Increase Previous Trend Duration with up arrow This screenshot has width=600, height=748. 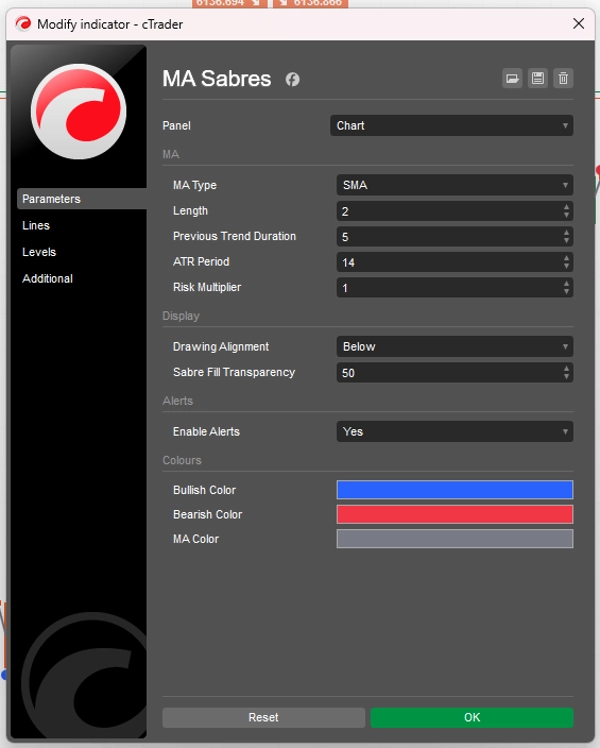(566, 233)
